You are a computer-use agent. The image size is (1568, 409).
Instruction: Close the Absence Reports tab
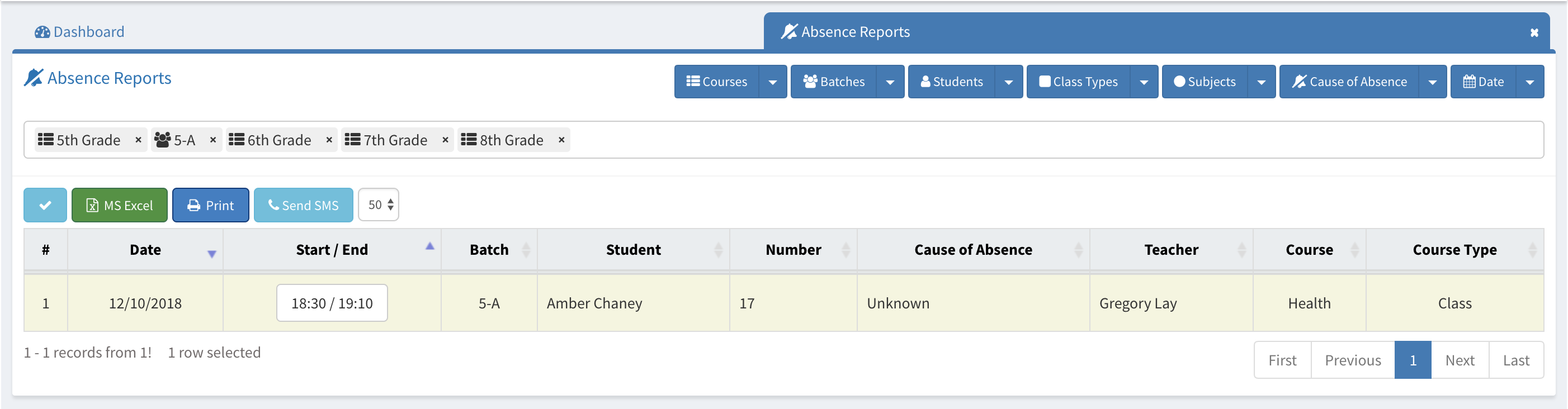(x=1534, y=33)
